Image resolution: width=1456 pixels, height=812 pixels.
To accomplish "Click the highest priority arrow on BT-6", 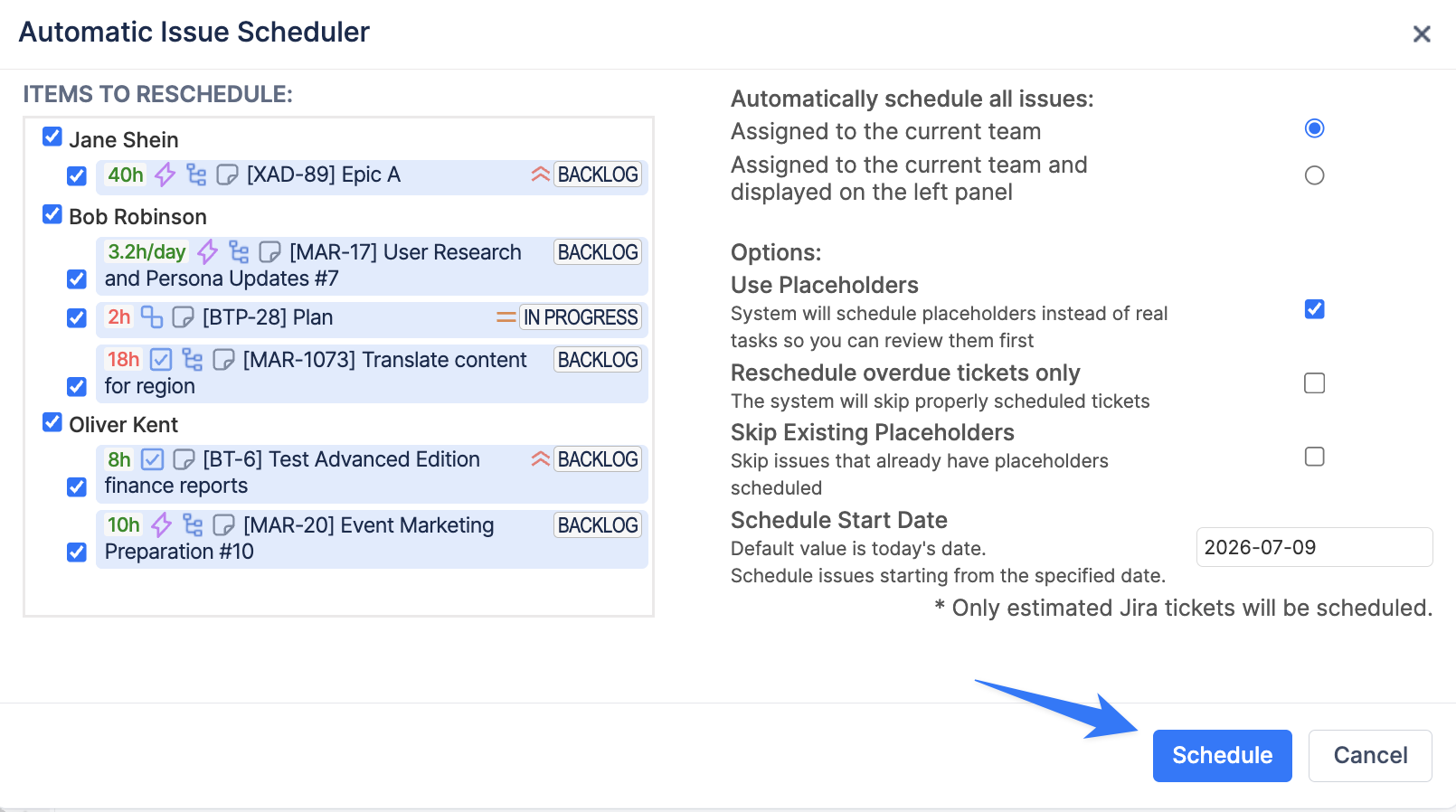I will (540, 459).
